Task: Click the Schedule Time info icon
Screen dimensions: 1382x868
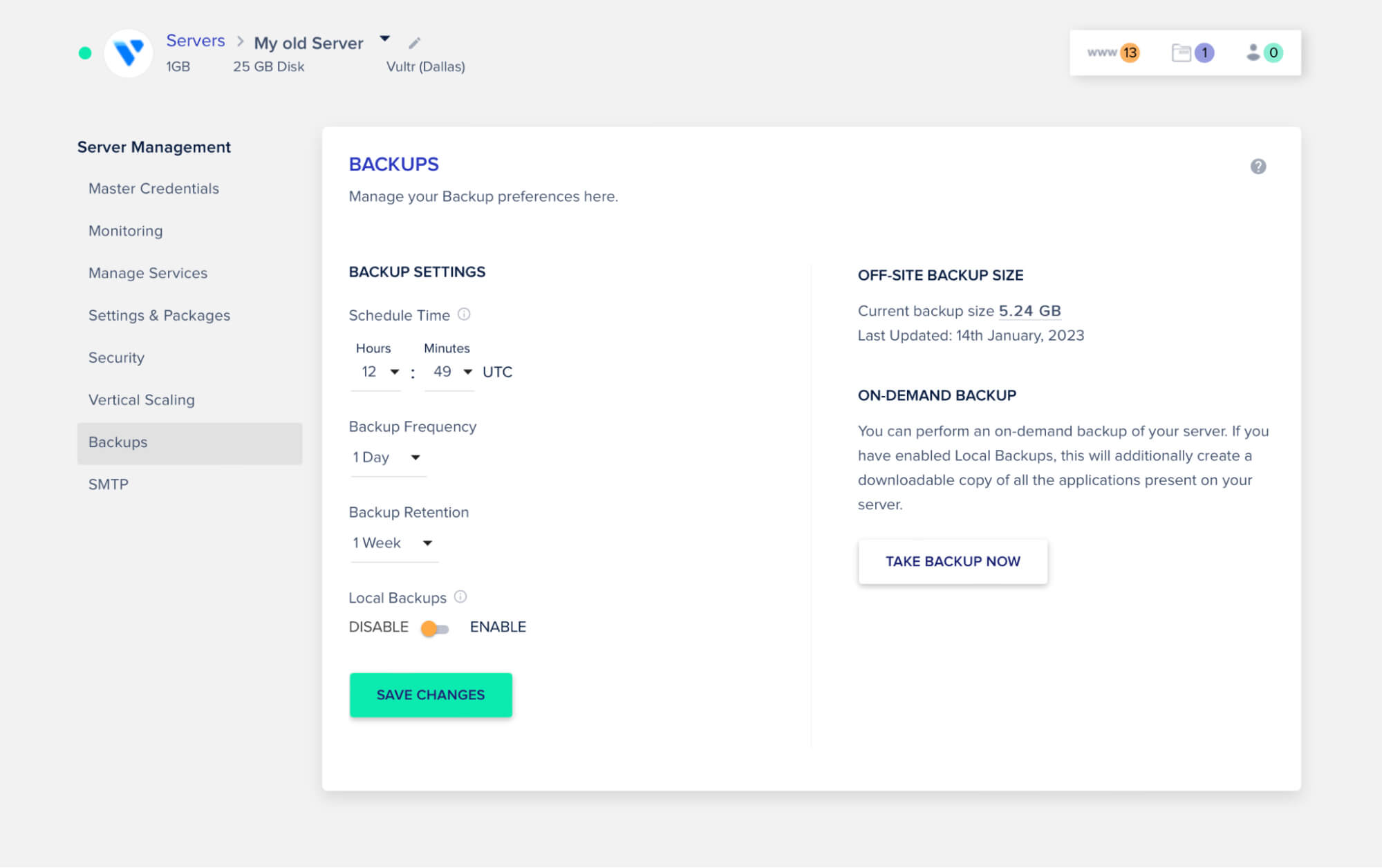Action: [x=464, y=314]
